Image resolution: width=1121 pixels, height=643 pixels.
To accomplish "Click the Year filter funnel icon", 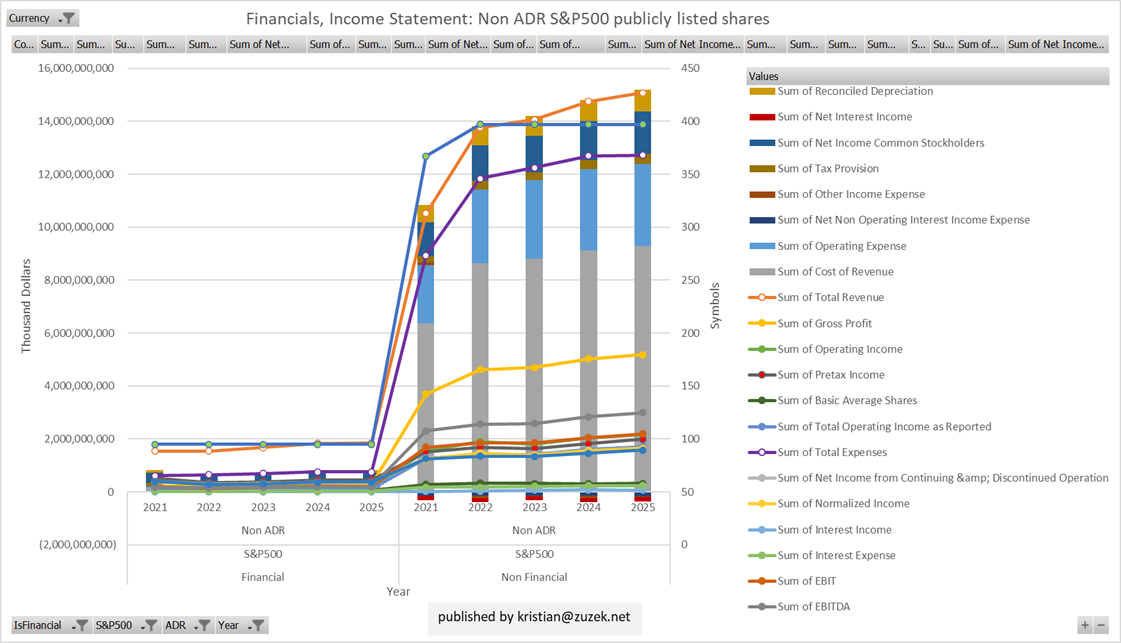I will tap(257, 625).
